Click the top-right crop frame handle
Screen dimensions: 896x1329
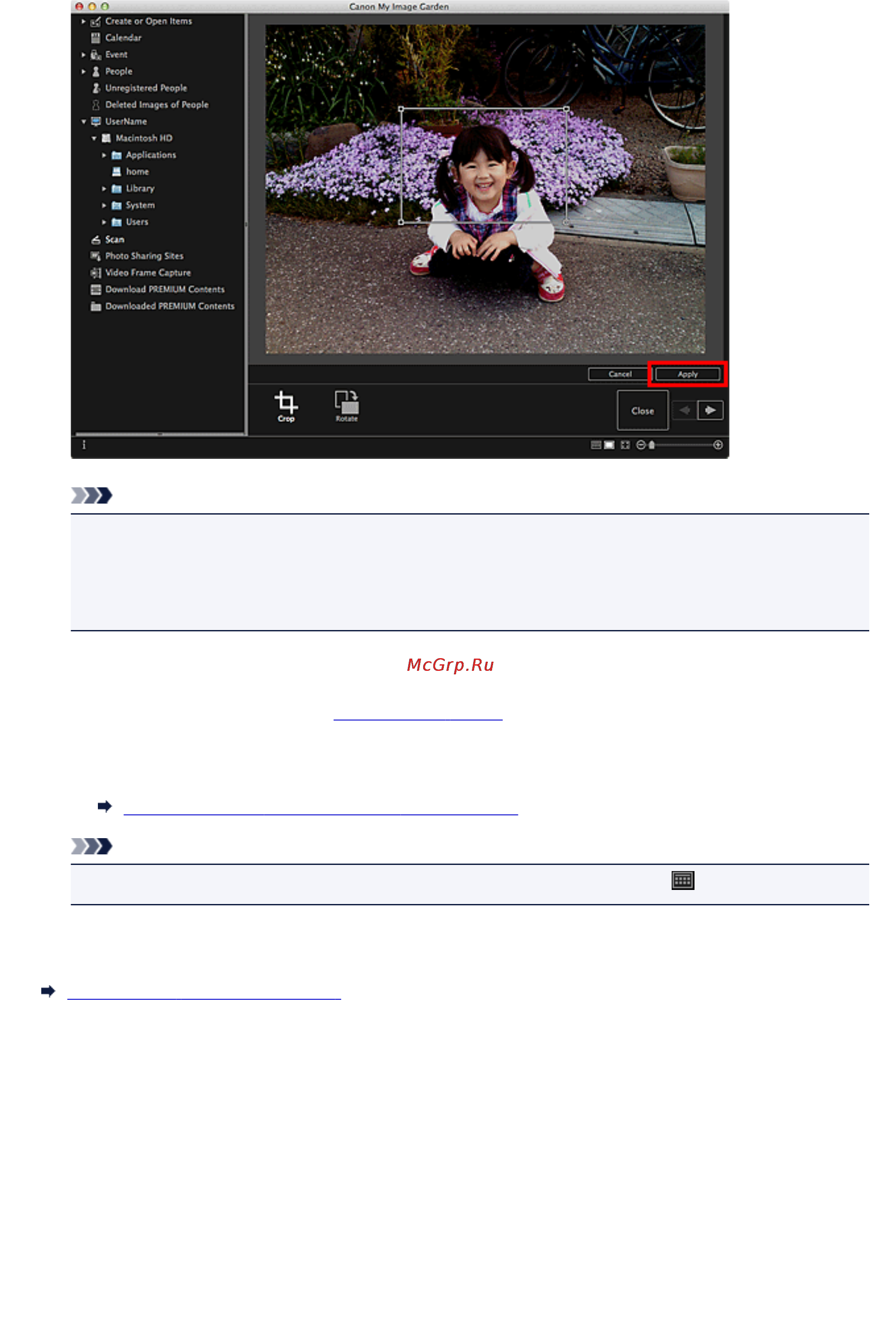(566, 108)
